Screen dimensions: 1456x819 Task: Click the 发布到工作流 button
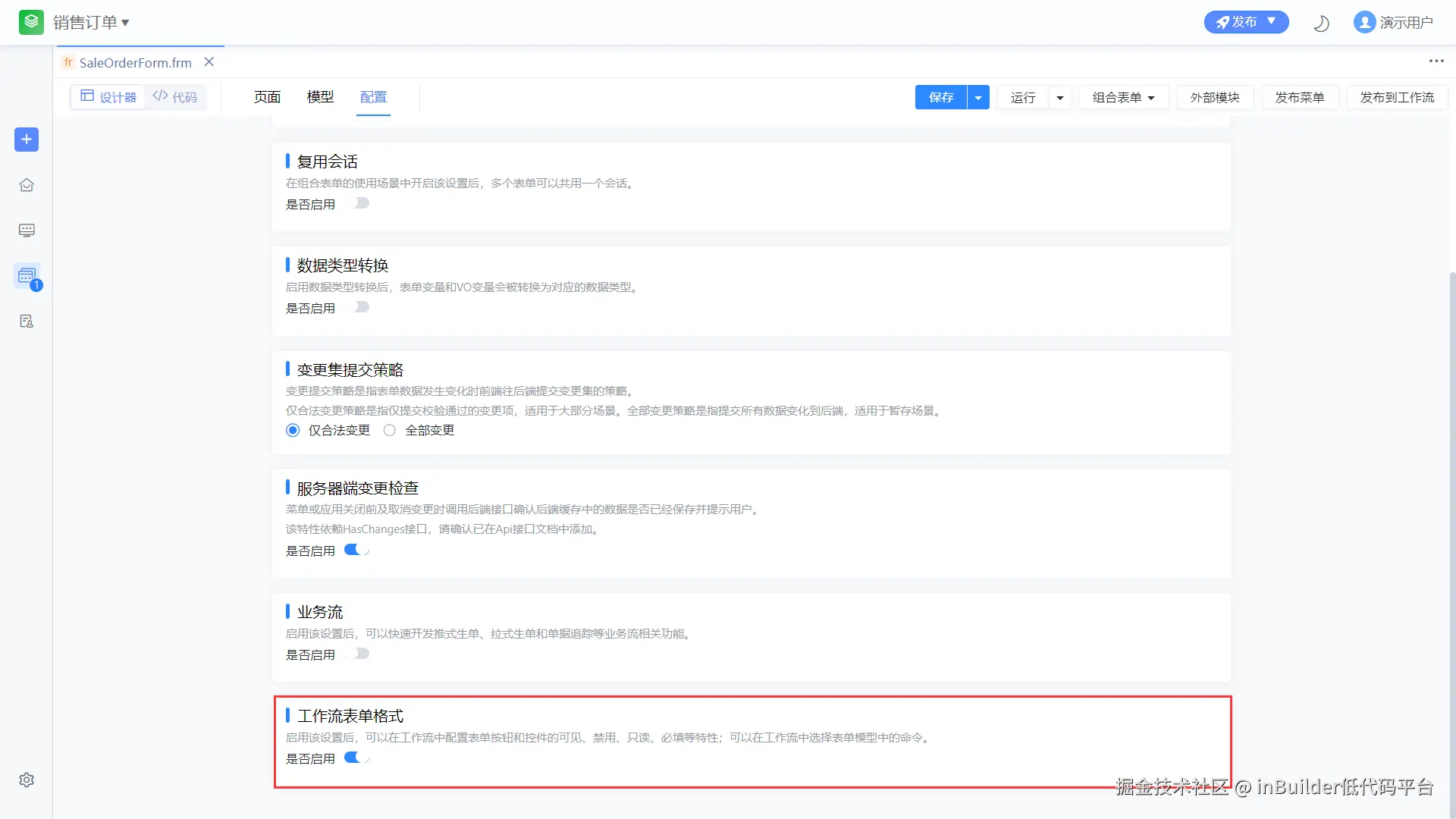point(1396,98)
